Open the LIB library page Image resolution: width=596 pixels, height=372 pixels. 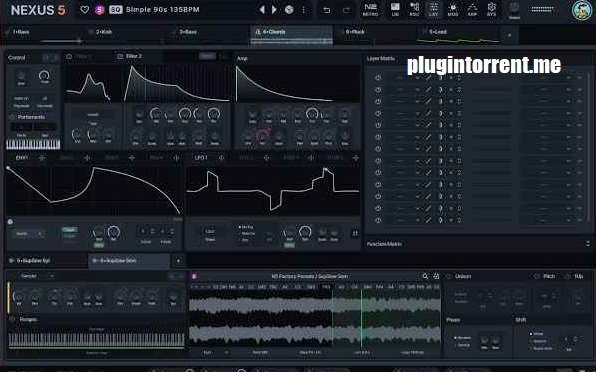[x=395, y=9]
